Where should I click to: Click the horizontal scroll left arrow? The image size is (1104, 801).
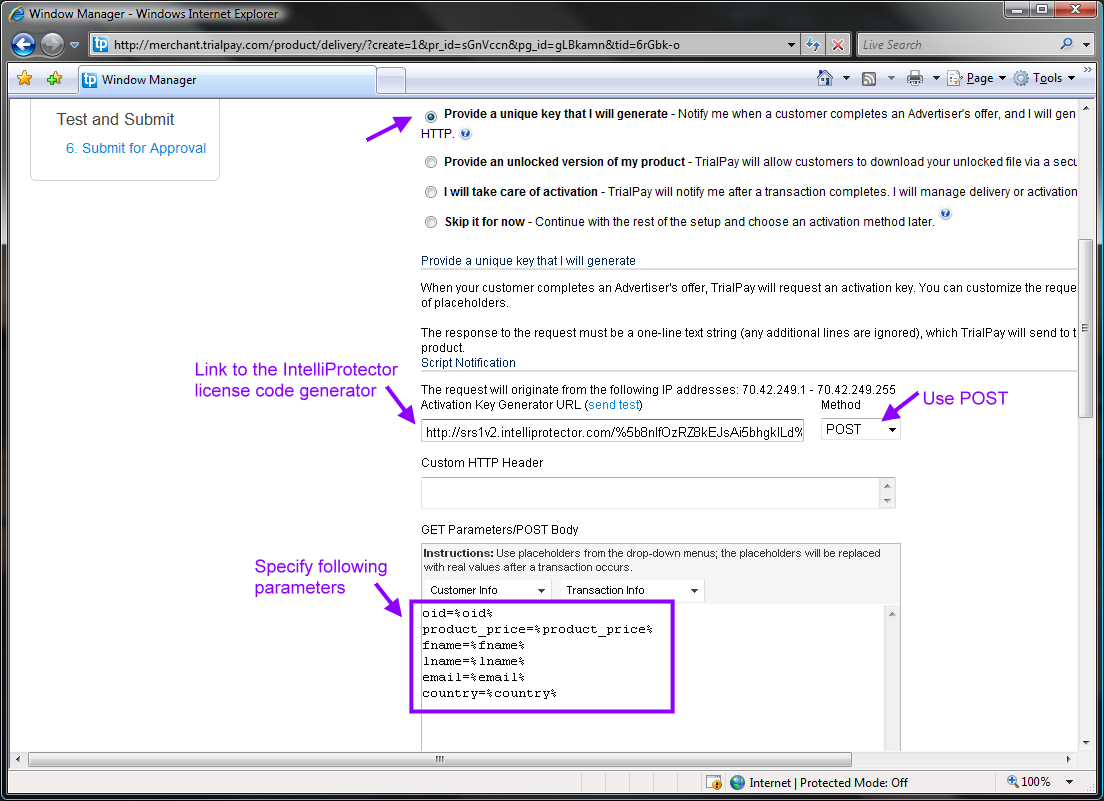coord(18,759)
